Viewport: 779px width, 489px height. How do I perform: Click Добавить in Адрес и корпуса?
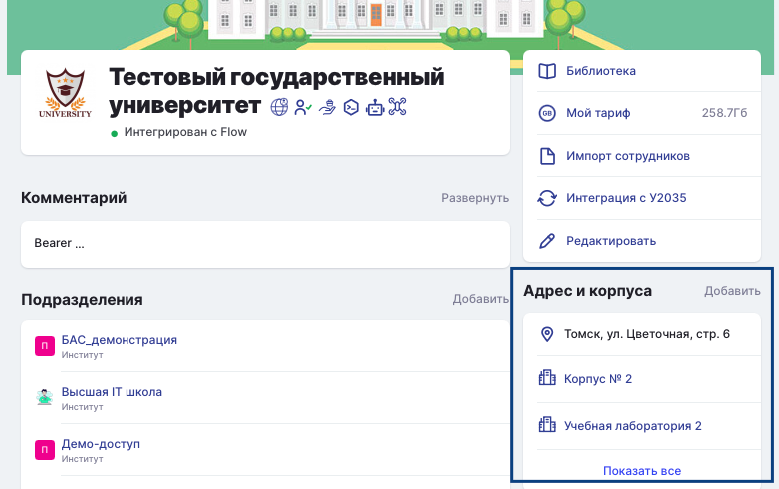[x=732, y=291]
